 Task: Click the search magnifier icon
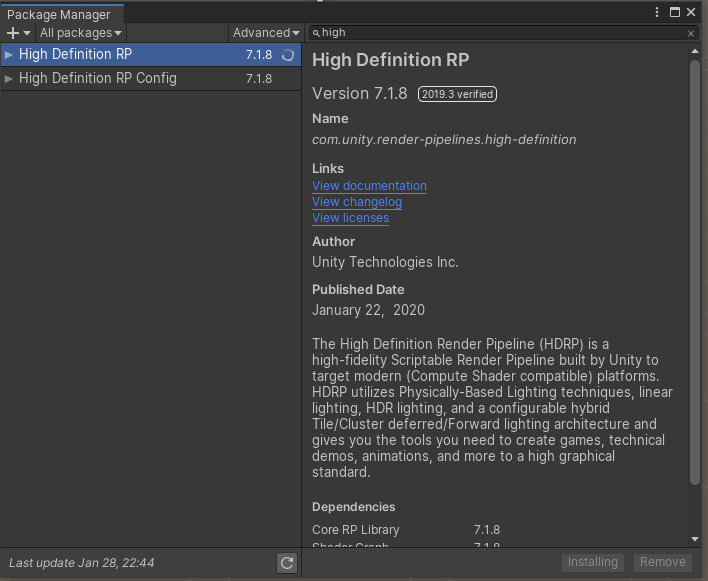tap(316, 33)
